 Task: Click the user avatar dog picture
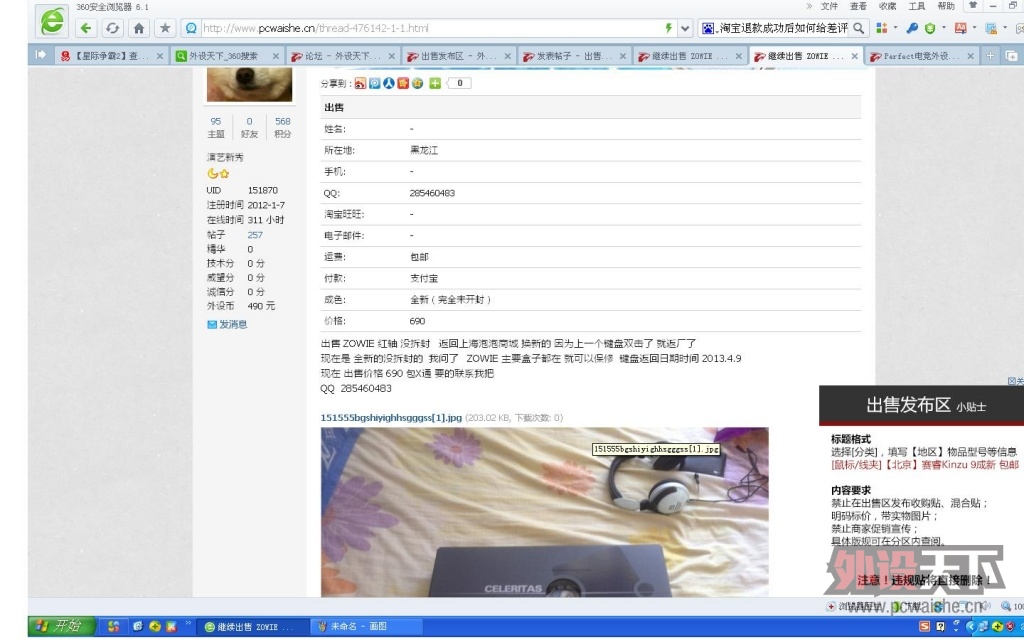[x=249, y=84]
